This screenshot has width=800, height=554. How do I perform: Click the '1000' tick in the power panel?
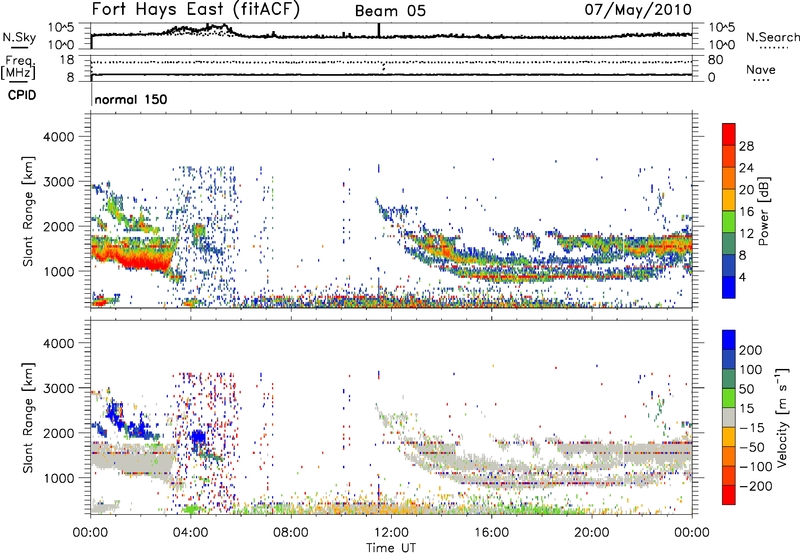click(58, 271)
